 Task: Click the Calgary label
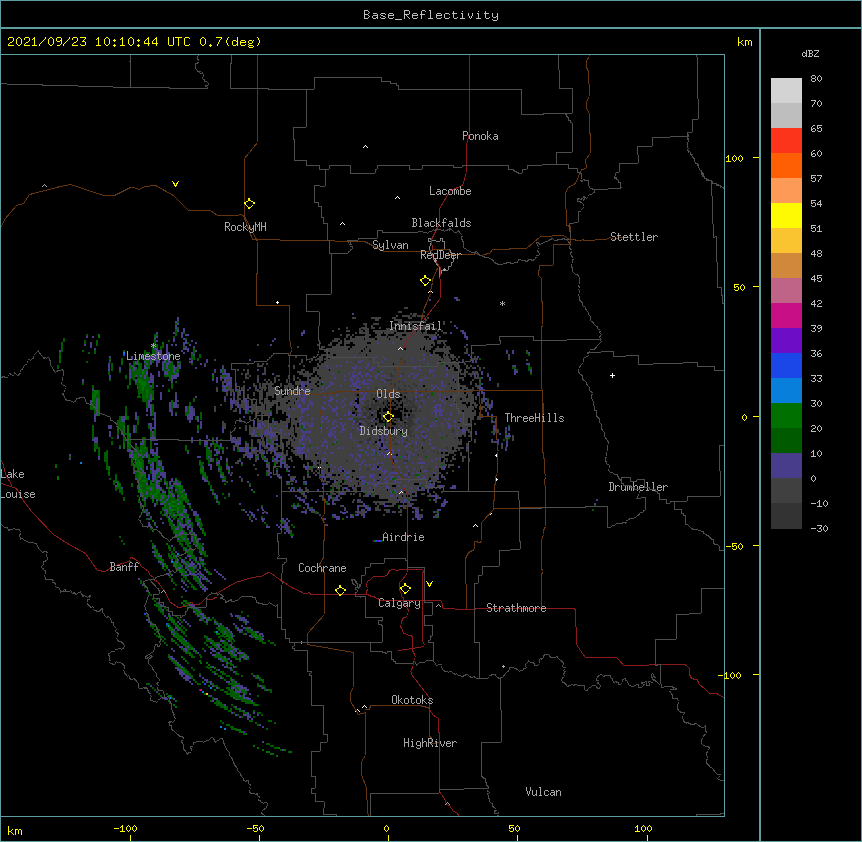[x=400, y=603]
